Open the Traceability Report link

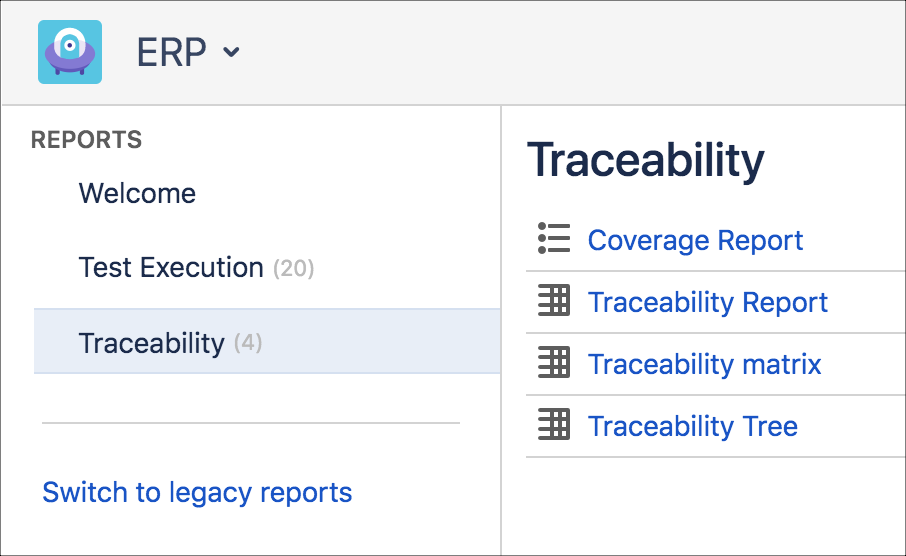(708, 302)
